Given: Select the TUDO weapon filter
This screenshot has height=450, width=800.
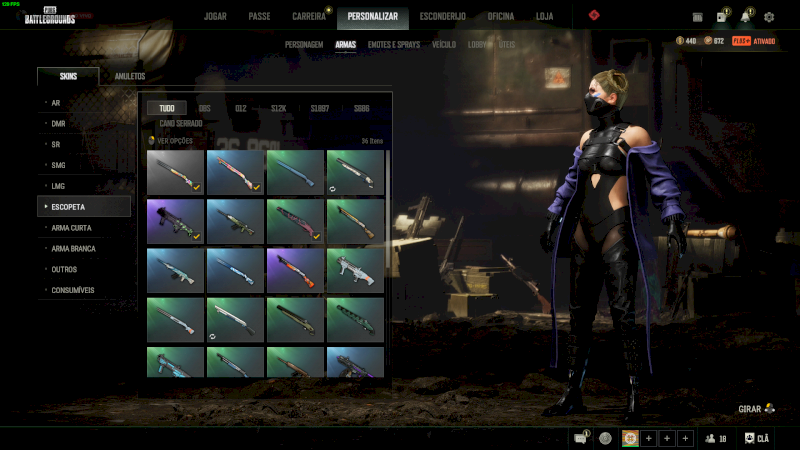Looking at the screenshot, I should 167,108.
